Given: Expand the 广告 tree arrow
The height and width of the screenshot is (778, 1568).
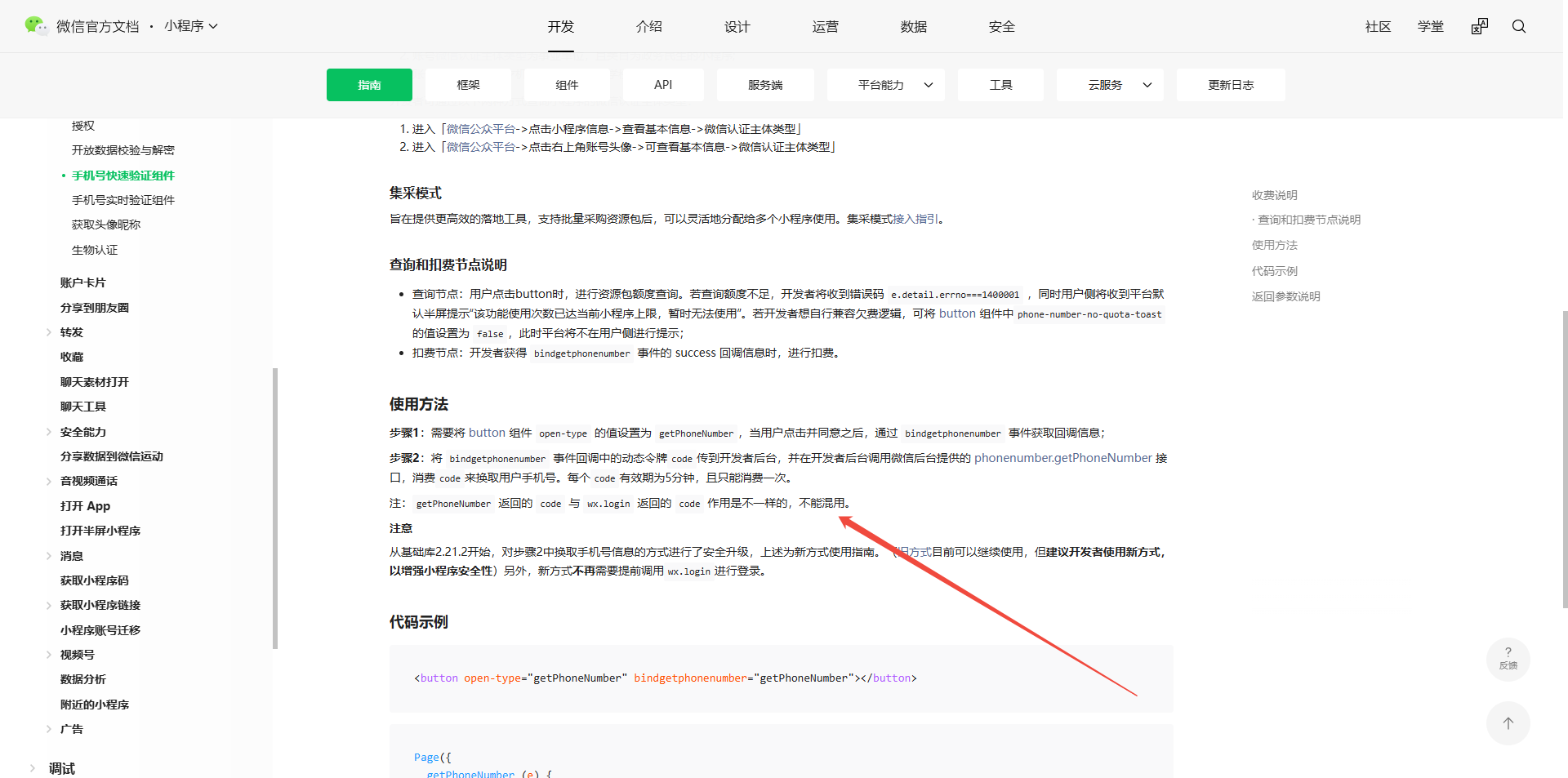Looking at the screenshot, I should click(x=49, y=729).
